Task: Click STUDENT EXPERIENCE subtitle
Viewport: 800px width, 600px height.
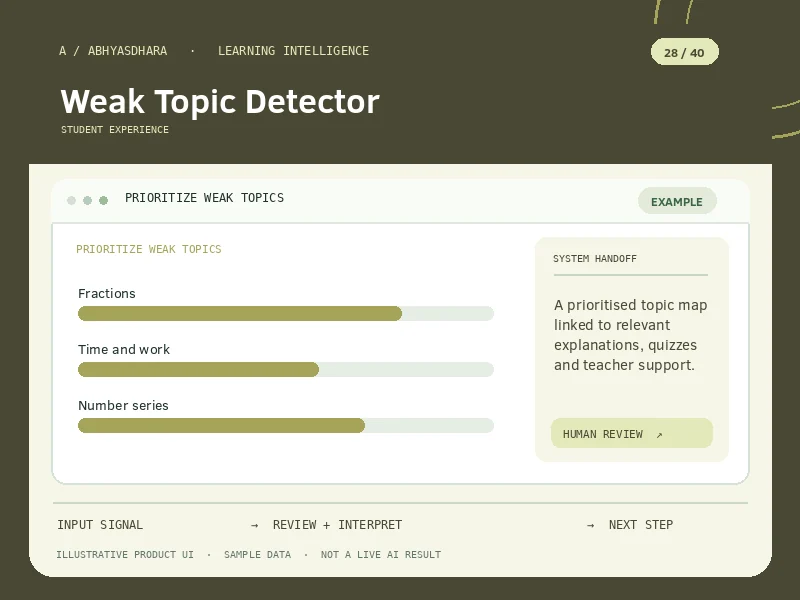Action: [115, 130]
